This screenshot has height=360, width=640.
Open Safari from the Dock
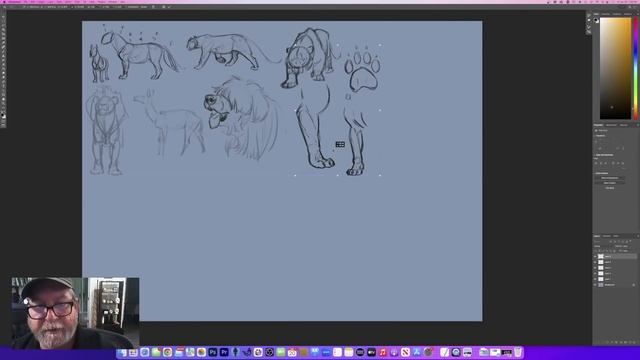(144, 352)
